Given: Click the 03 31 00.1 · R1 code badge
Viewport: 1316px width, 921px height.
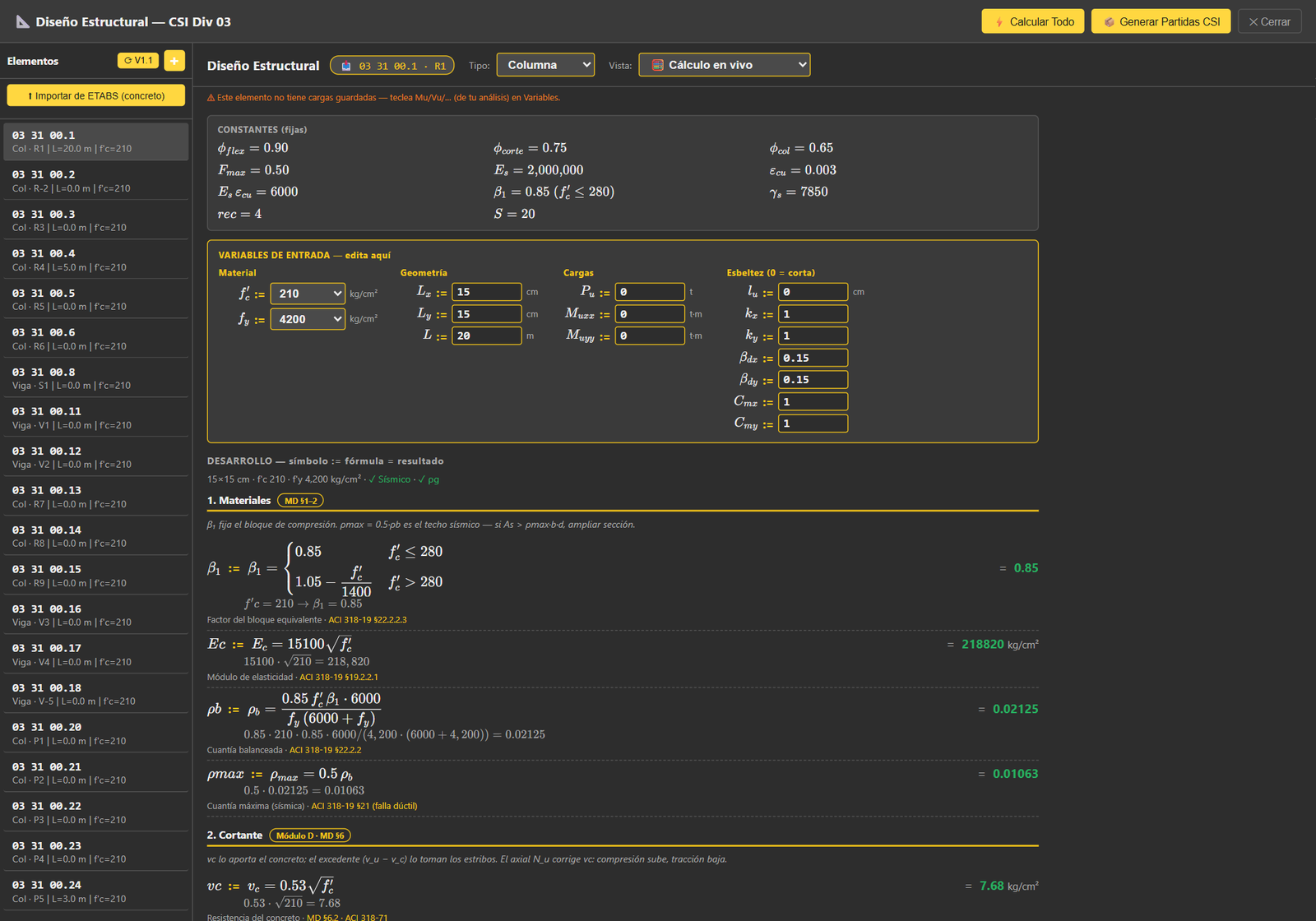Looking at the screenshot, I should [393, 66].
